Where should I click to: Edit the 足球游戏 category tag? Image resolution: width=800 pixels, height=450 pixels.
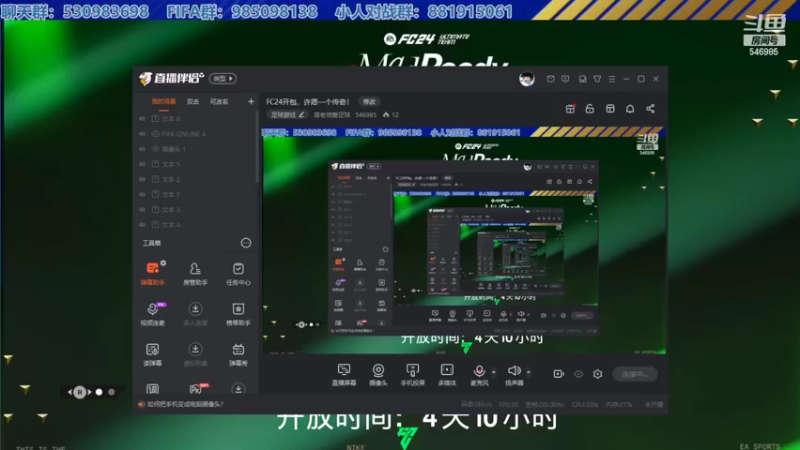[x=287, y=115]
